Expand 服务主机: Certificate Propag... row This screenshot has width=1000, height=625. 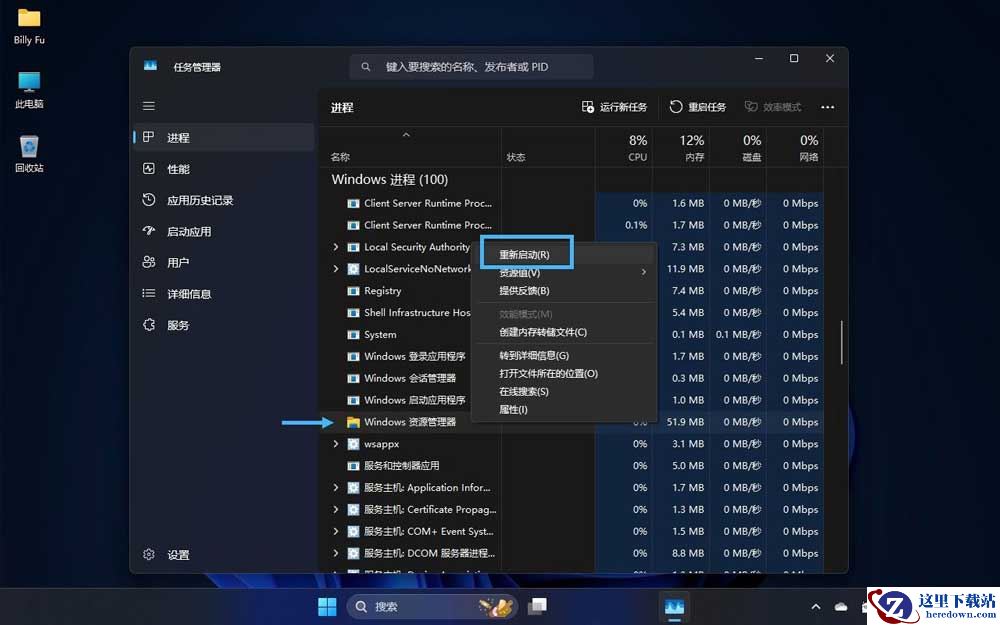pyautogui.click(x=336, y=509)
